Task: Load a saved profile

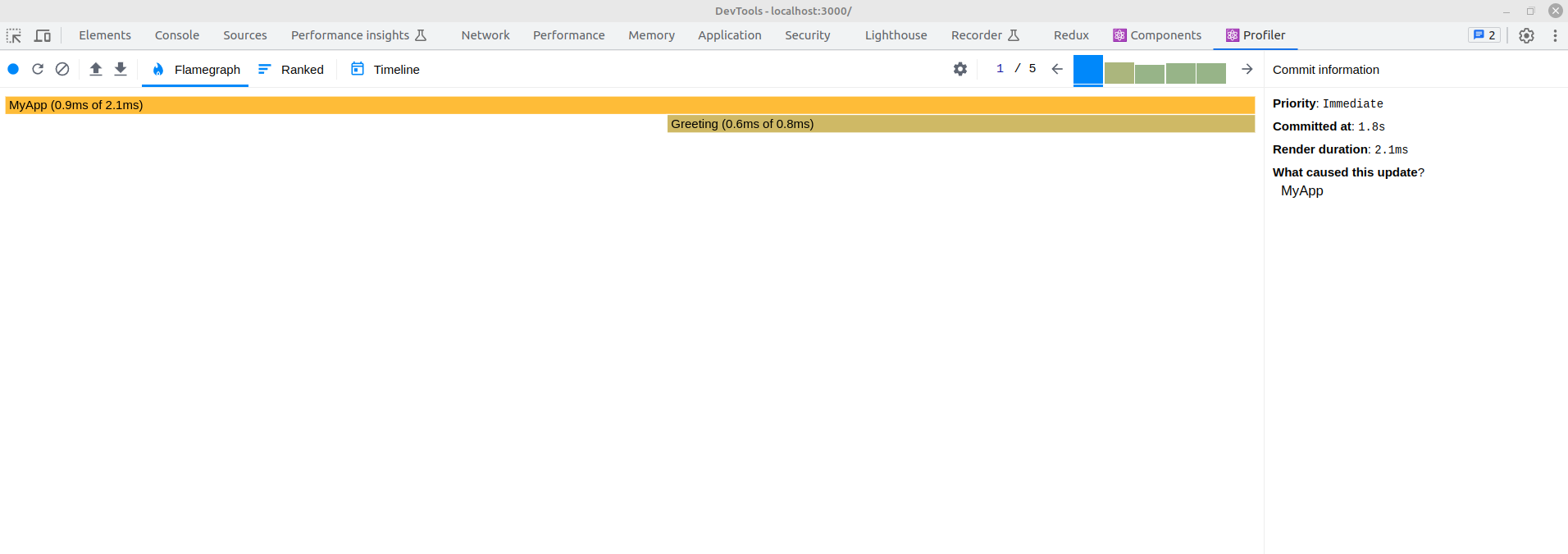Action: click(x=96, y=69)
